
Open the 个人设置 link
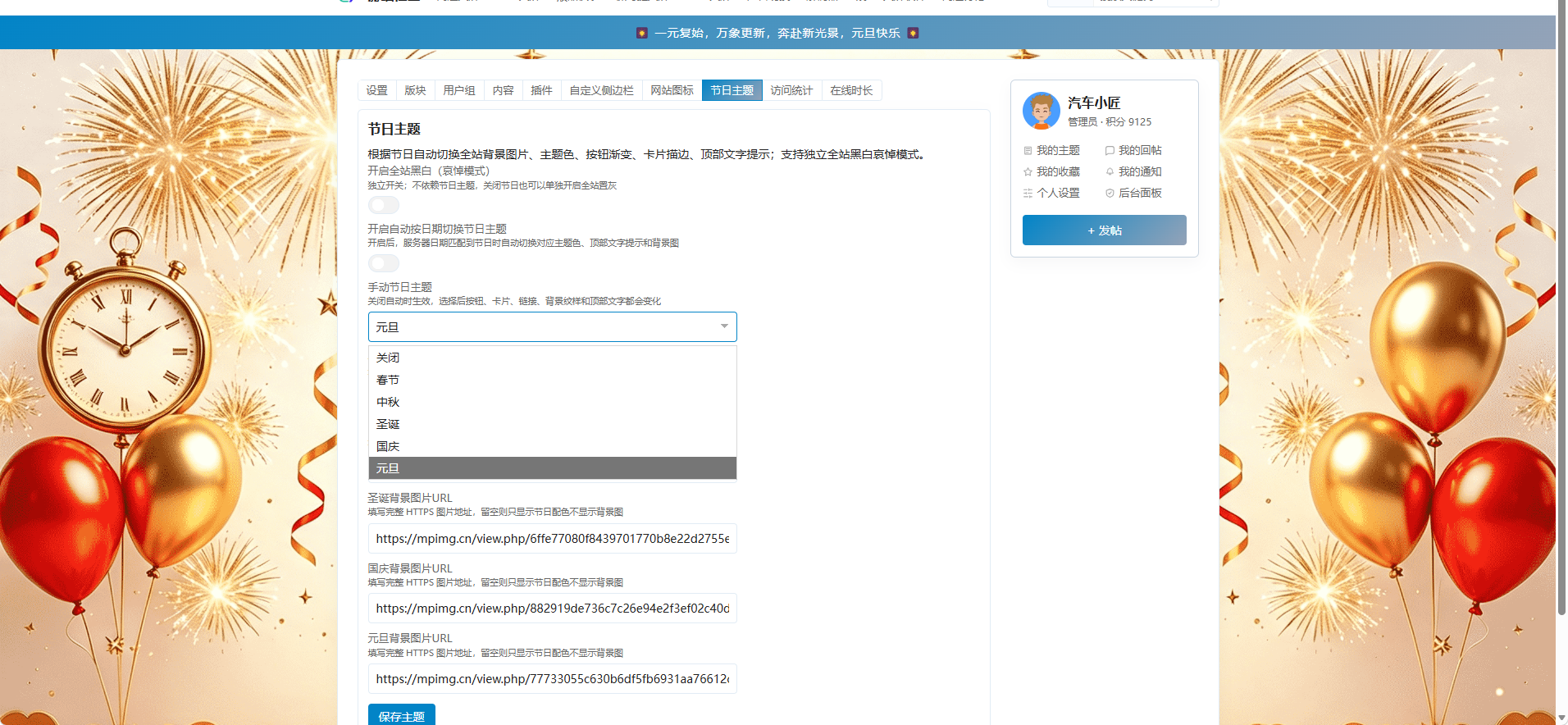(x=1058, y=194)
